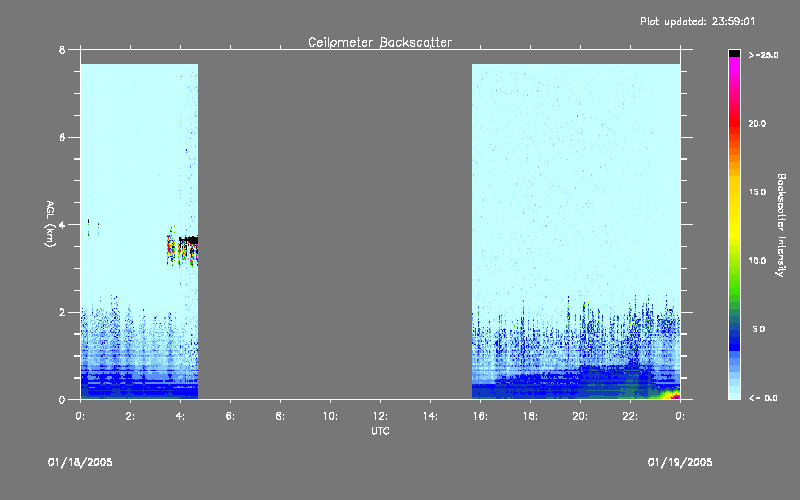Pick the black swatch atop the colorbar

click(734, 53)
